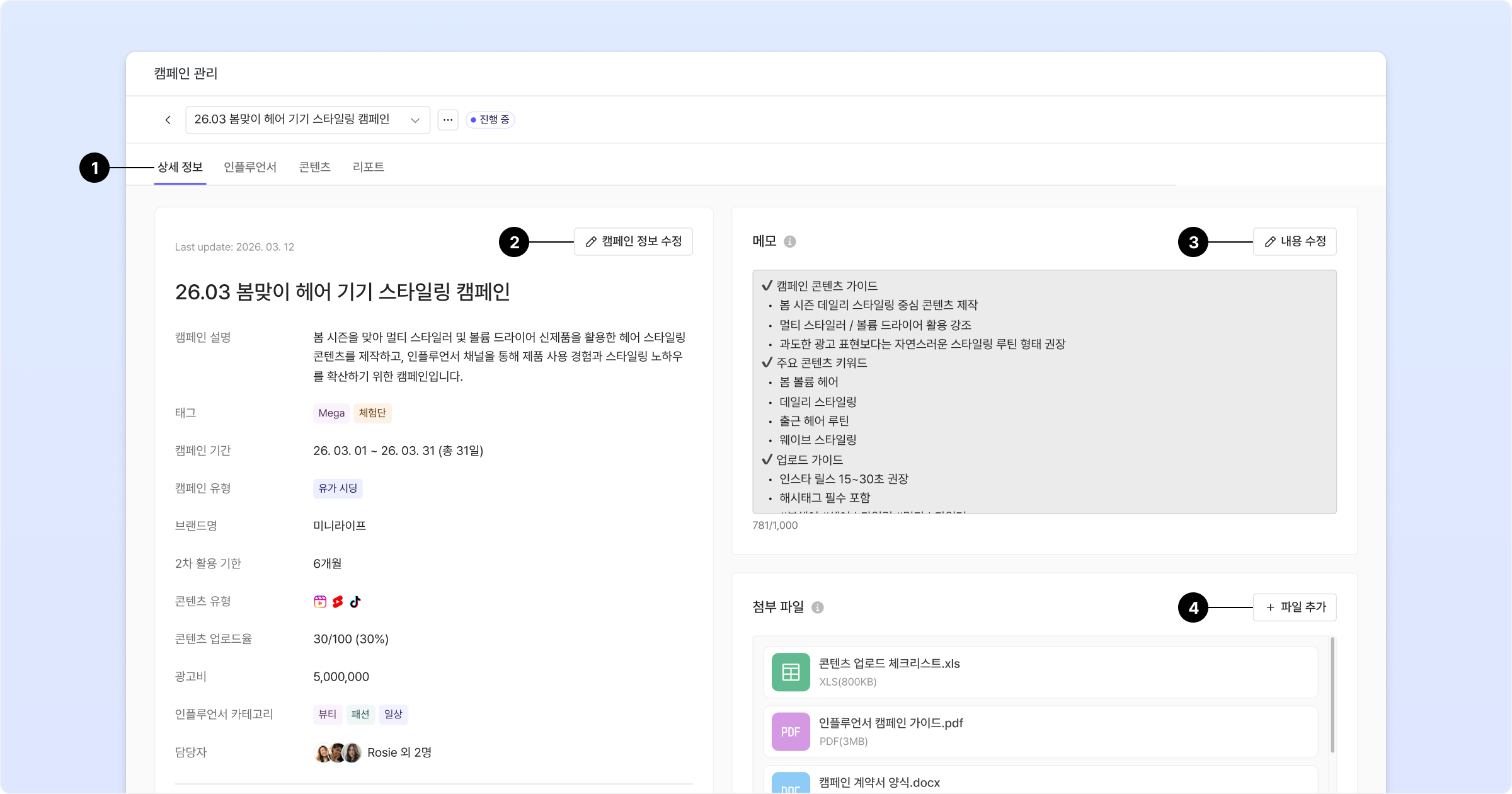Open the three-dot more options menu
Viewport: 1512px width, 794px height.
[447, 120]
